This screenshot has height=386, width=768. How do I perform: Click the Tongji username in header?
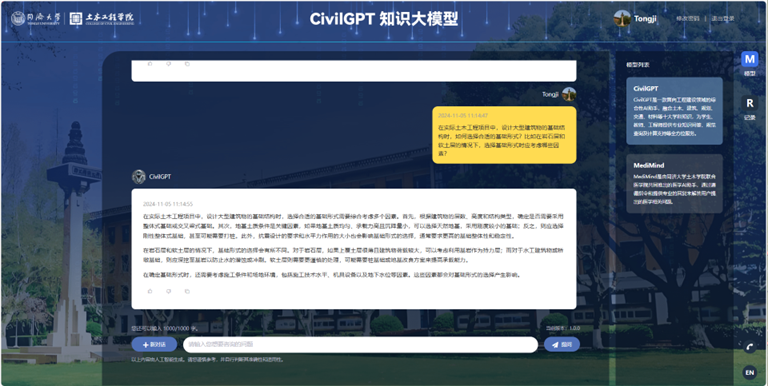[645, 19]
